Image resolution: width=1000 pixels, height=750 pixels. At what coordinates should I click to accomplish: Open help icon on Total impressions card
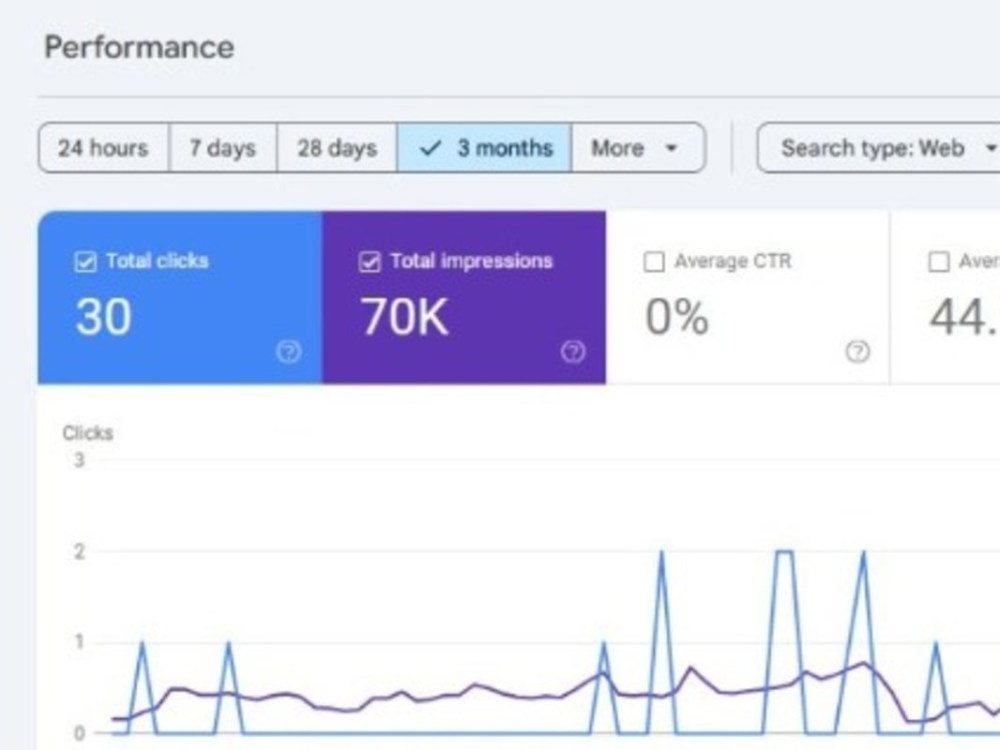pos(573,351)
